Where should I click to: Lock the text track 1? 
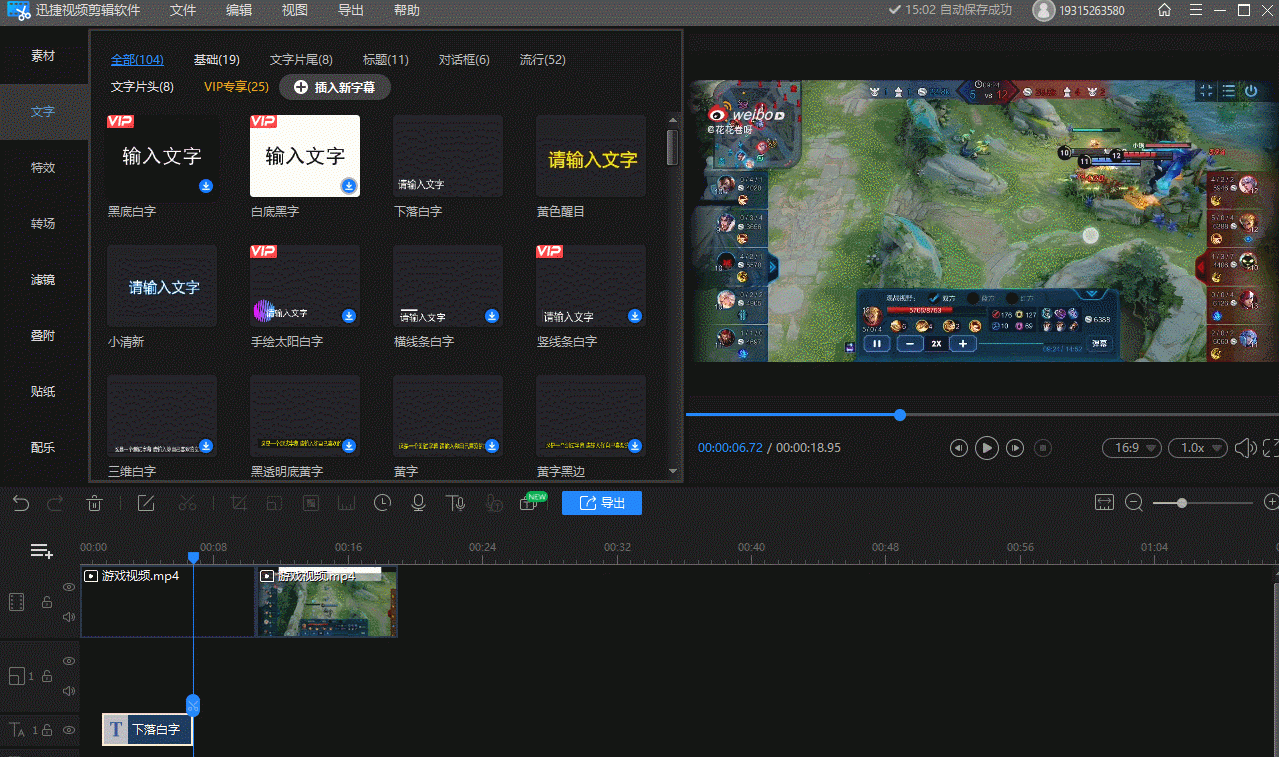(x=46, y=730)
